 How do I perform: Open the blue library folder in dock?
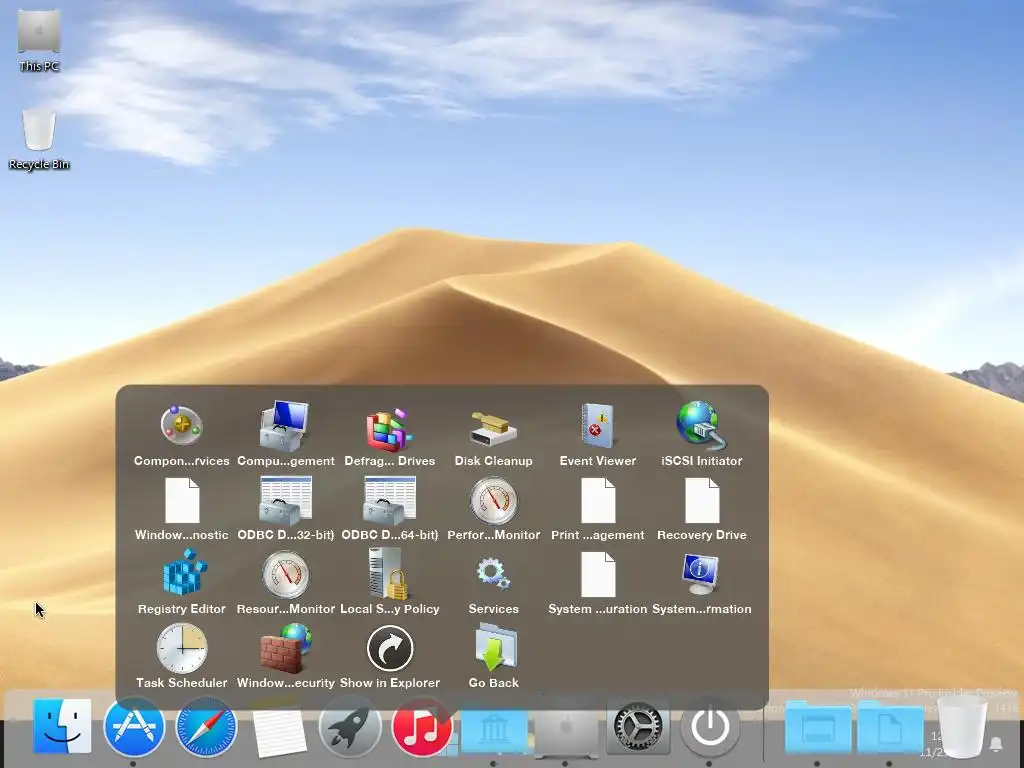(494, 730)
